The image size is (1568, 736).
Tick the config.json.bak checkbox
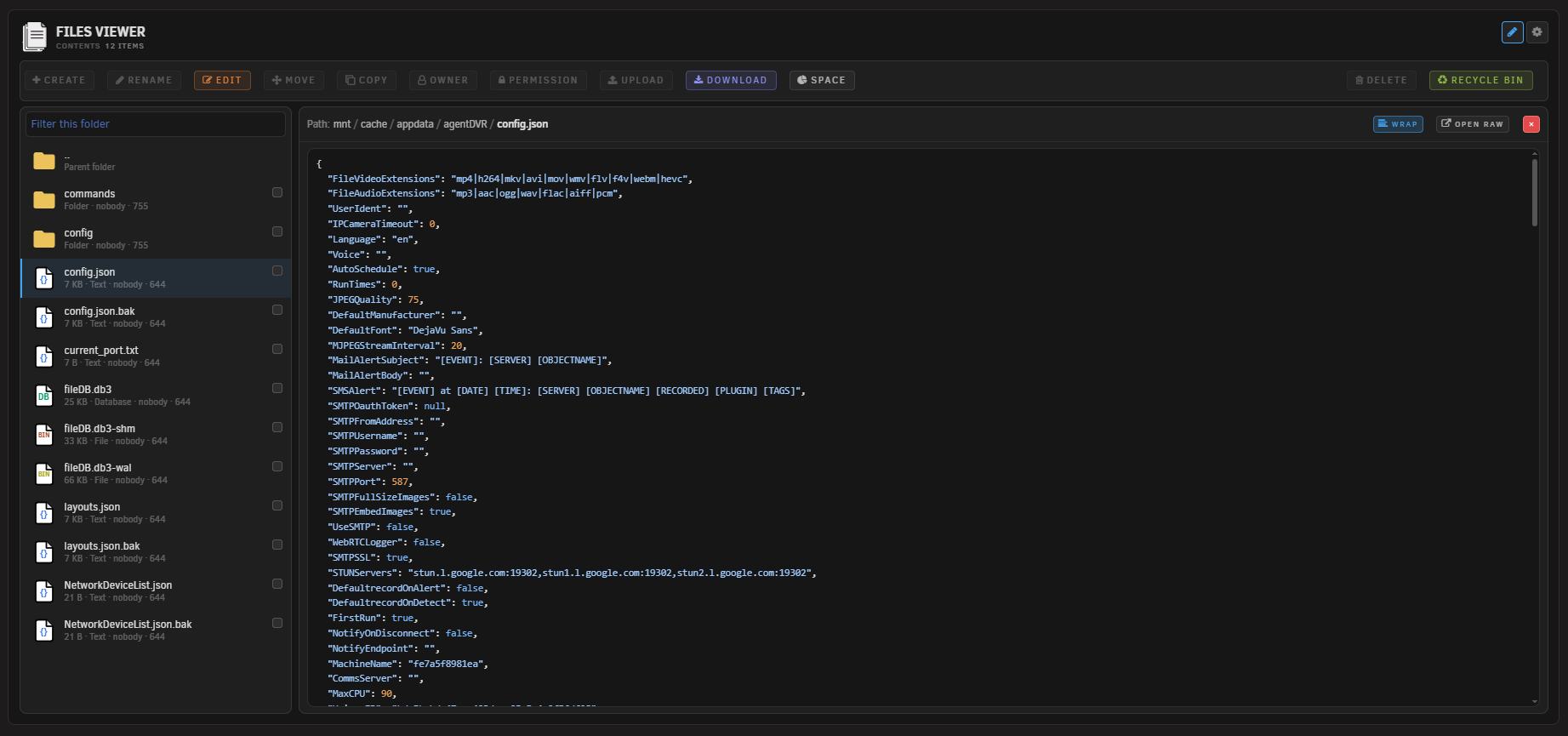277,310
